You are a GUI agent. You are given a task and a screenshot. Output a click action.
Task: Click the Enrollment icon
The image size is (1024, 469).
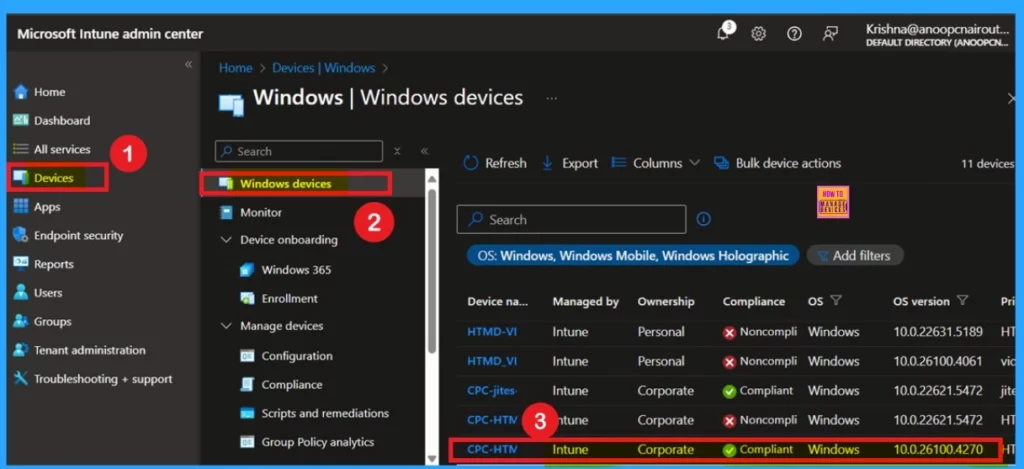pyautogui.click(x=247, y=299)
